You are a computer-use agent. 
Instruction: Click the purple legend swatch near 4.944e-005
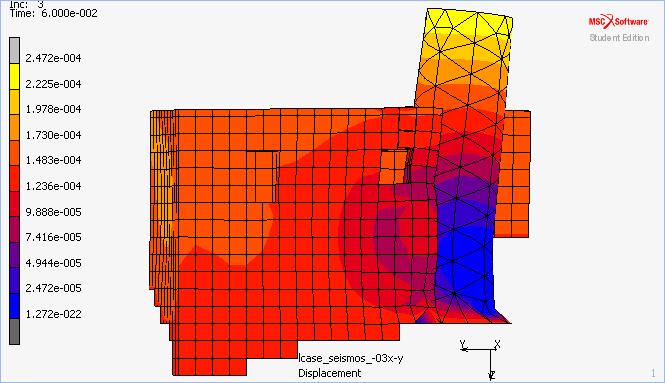tap(14, 255)
